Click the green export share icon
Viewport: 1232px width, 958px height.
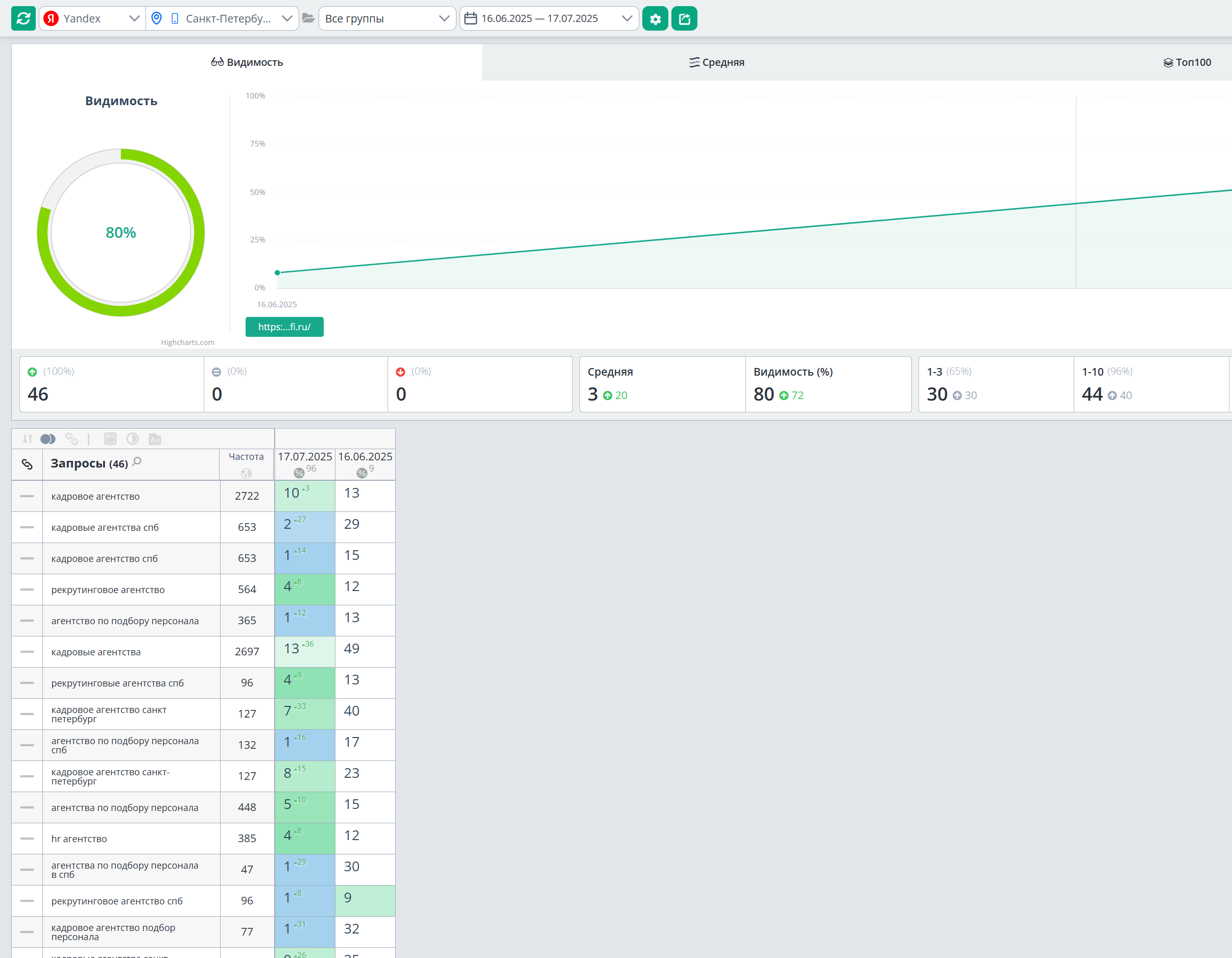tap(684, 18)
